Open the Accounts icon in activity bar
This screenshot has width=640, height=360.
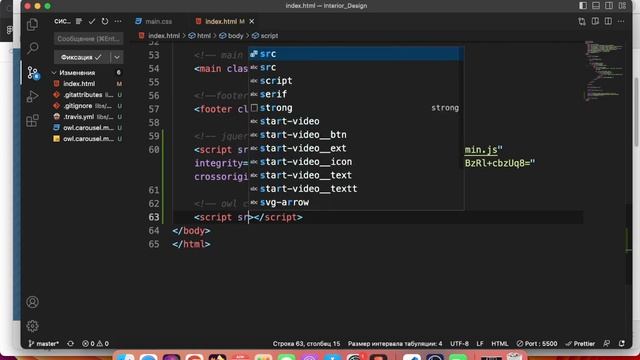point(32,302)
